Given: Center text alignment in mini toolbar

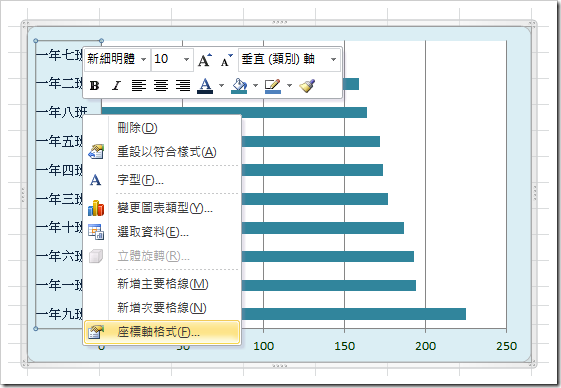Looking at the screenshot, I should [161, 86].
